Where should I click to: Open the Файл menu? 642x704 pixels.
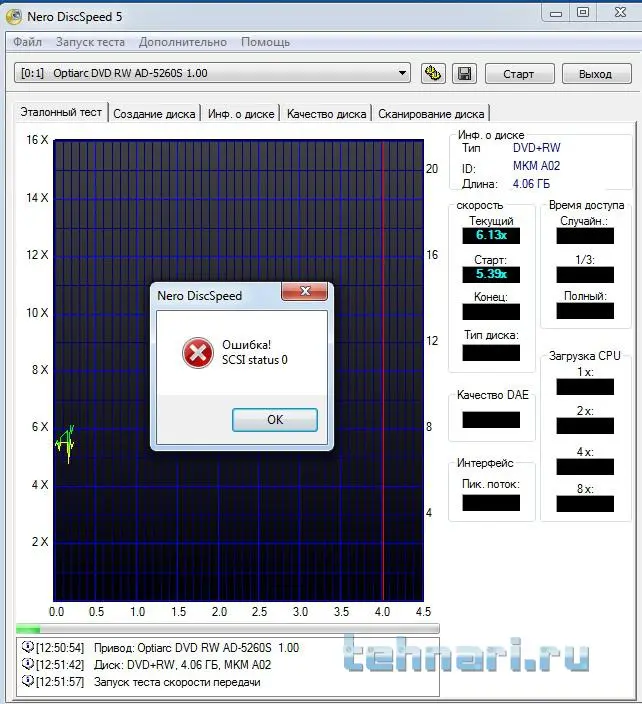[27, 42]
